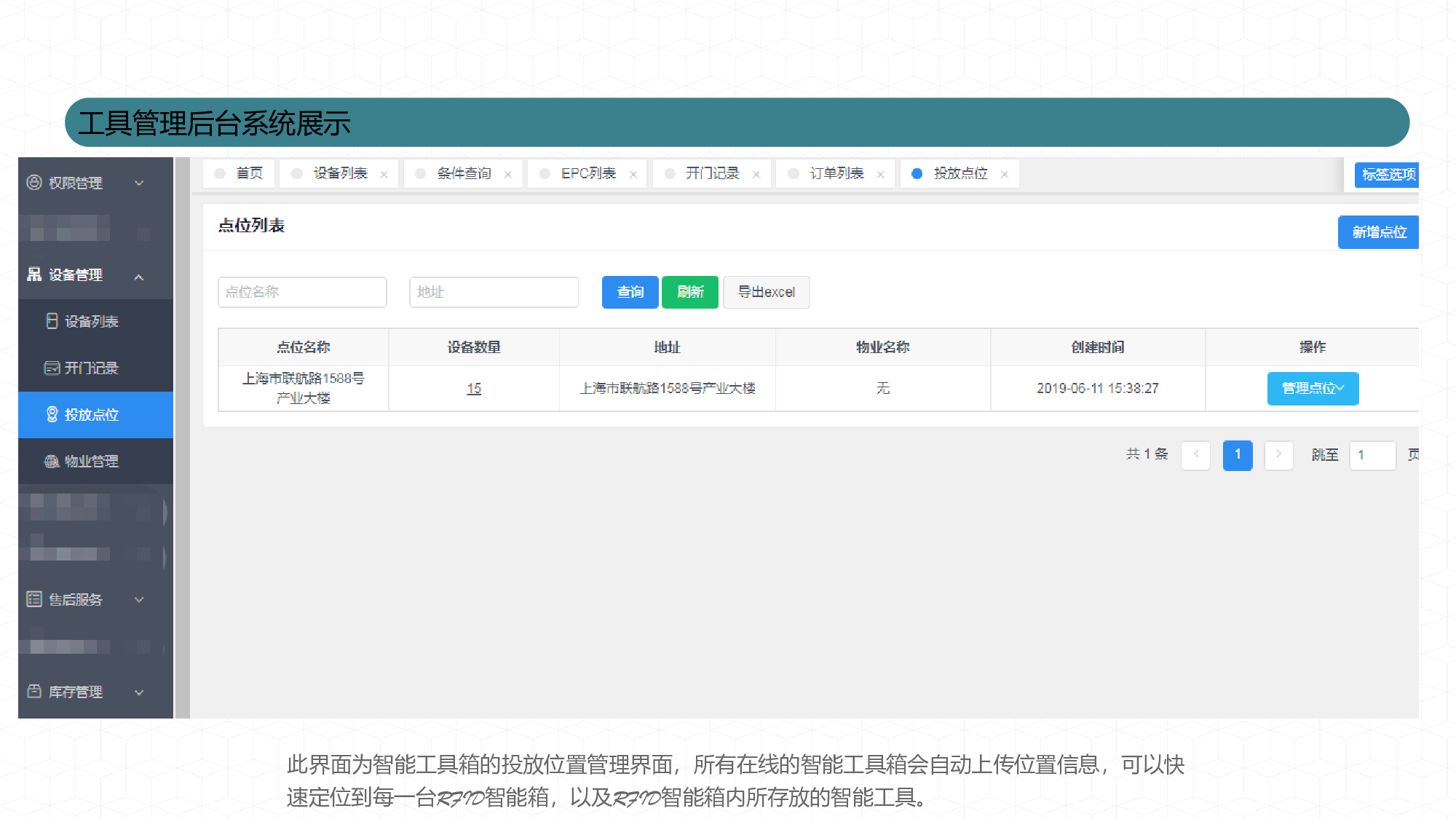Click the 设备数量 column header
Viewport: 1456px width, 819px height.
pos(474,347)
